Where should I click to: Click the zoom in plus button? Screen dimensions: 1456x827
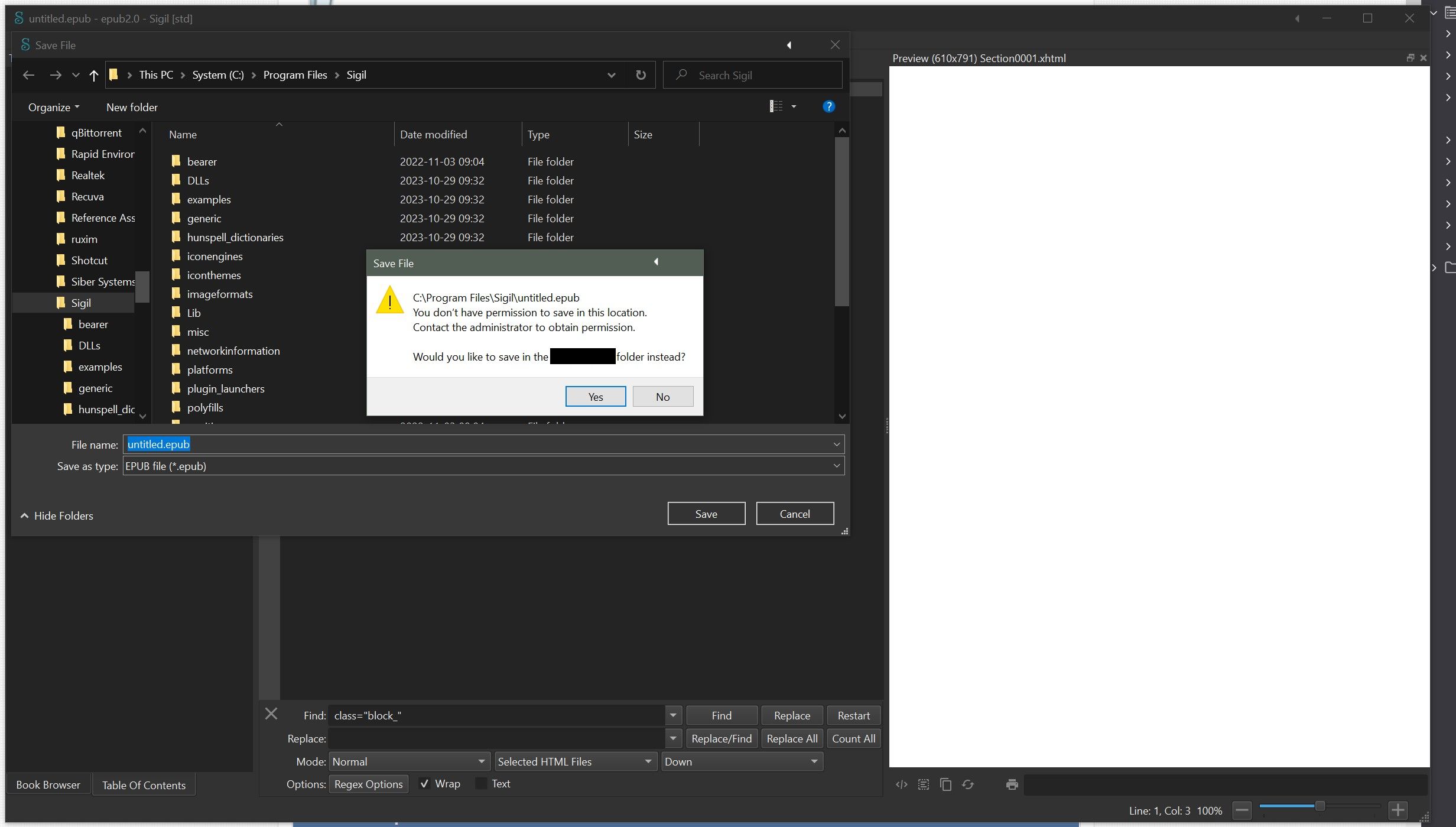tap(1398, 810)
